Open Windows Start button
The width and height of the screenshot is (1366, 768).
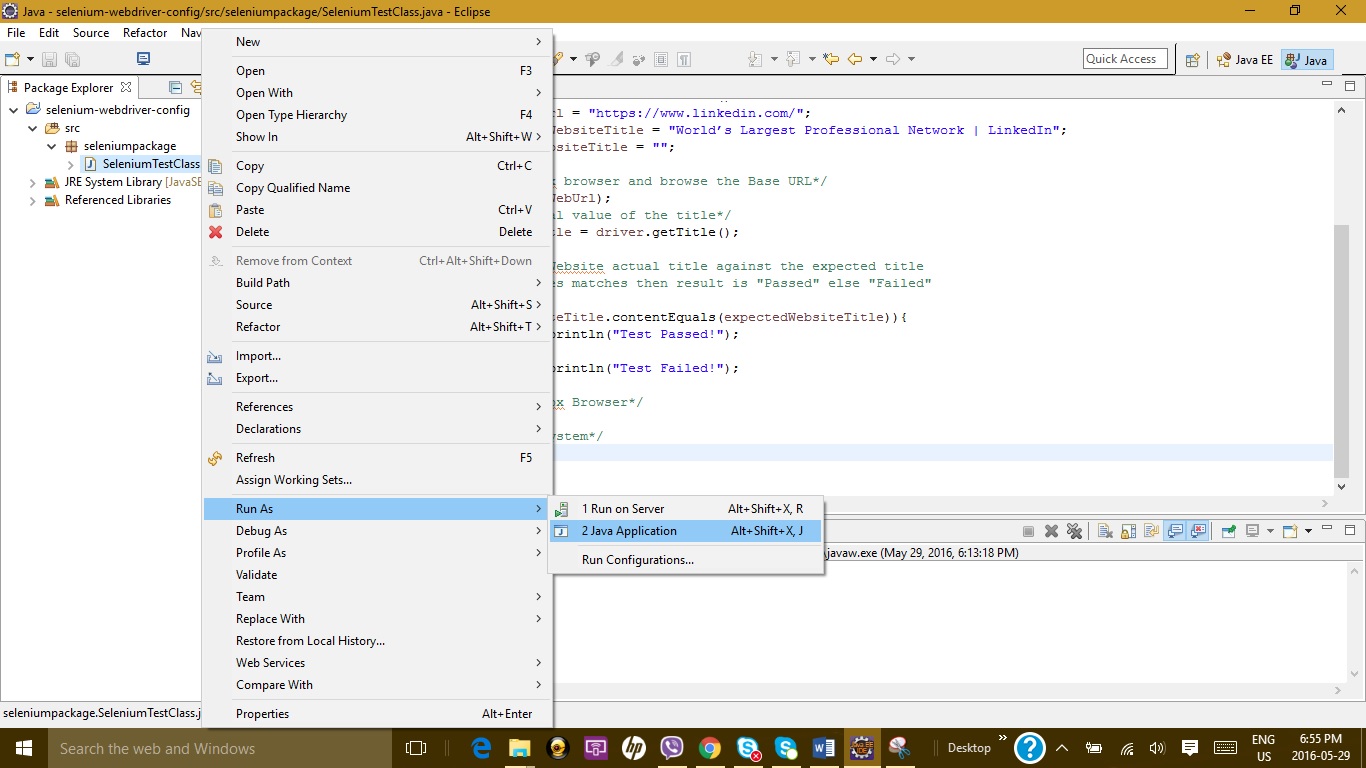[23, 748]
